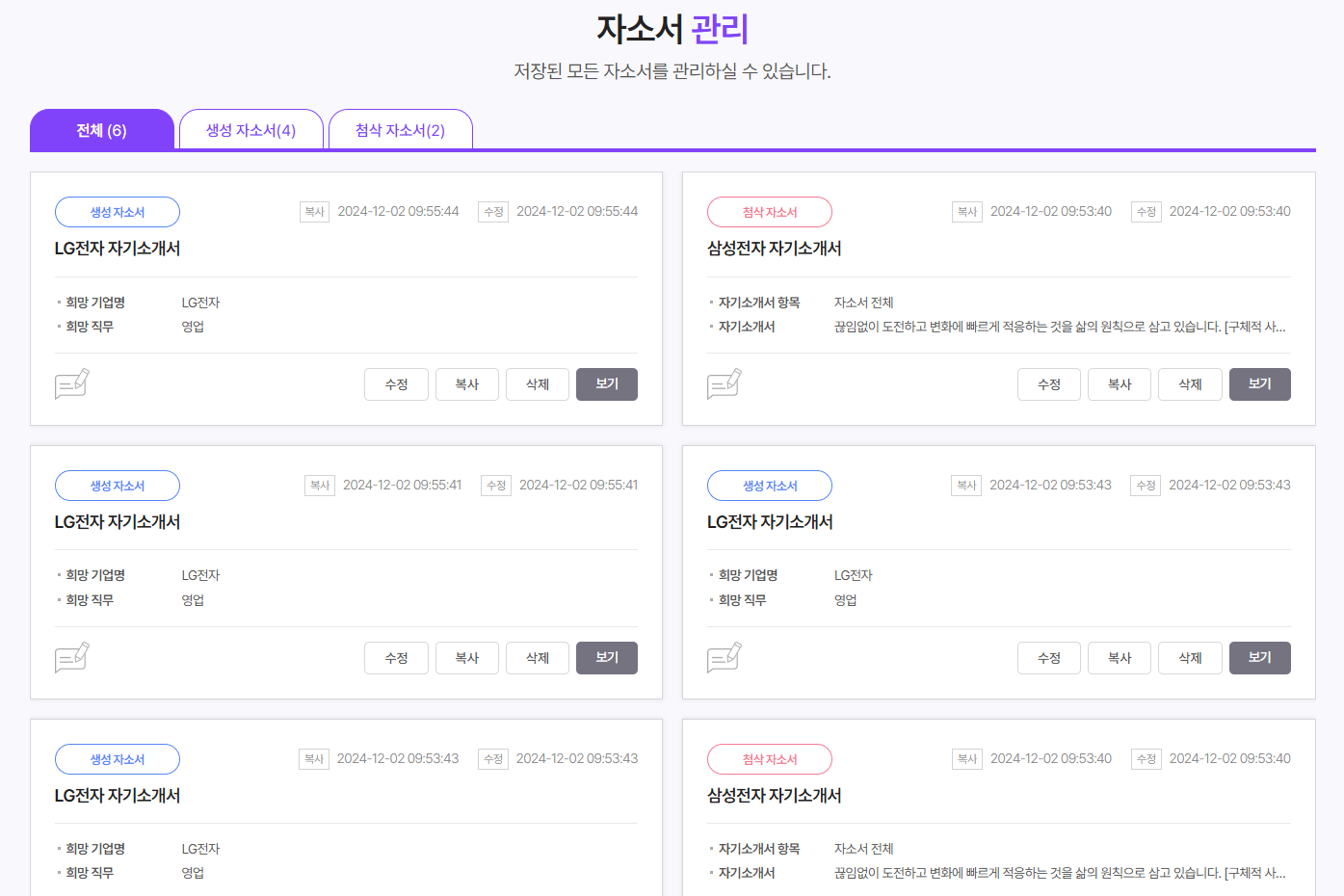
Task: Click the 복사 tag before timestamp 09:55:41
Action: click(x=320, y=486)
